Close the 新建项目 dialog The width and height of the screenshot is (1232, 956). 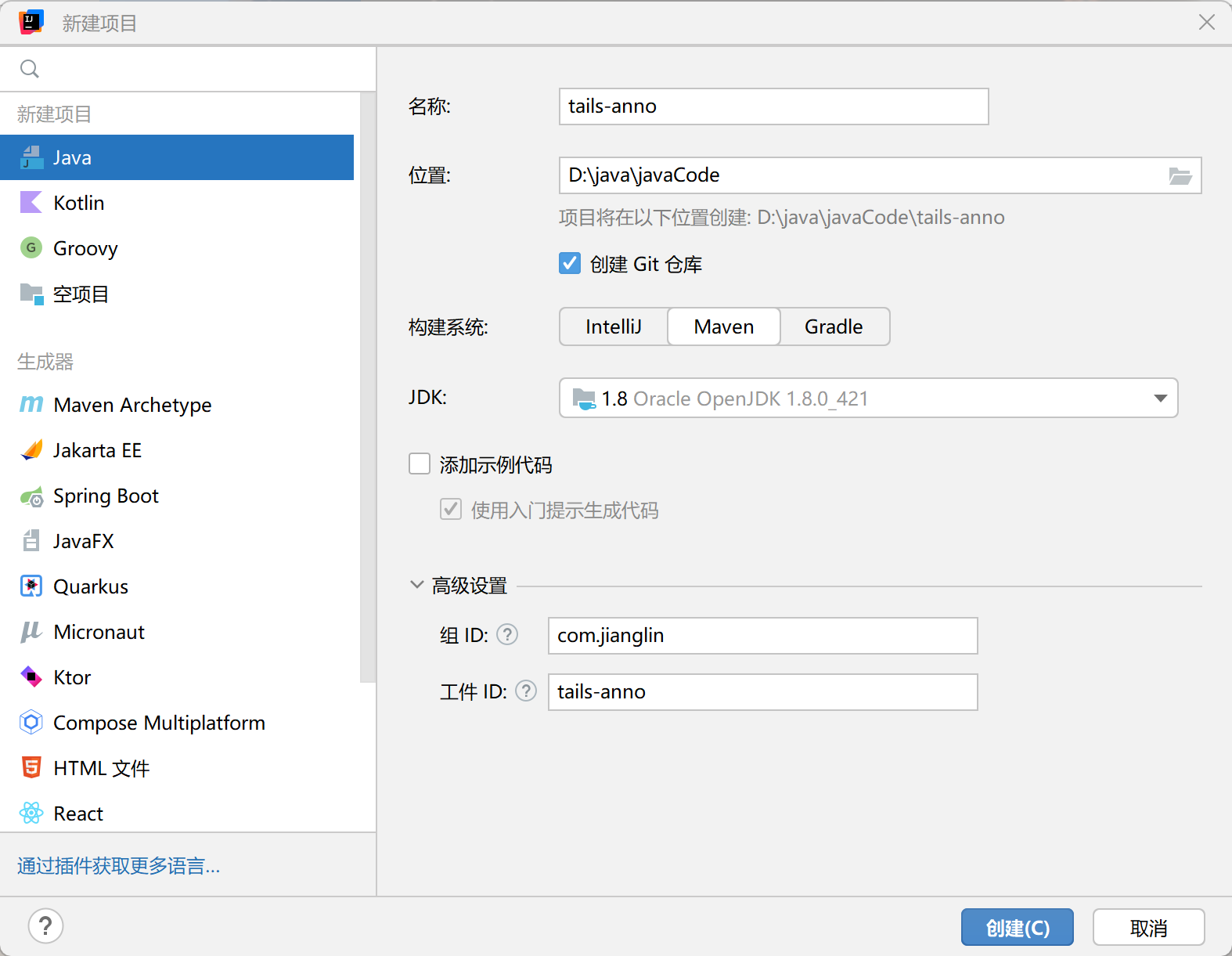[1206, 23]
